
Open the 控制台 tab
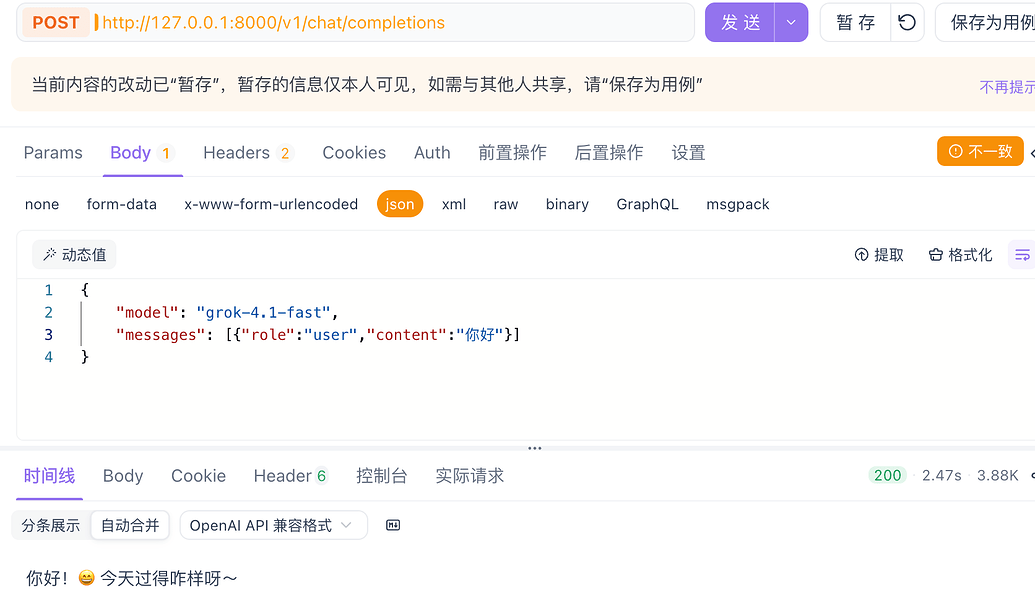382,476
